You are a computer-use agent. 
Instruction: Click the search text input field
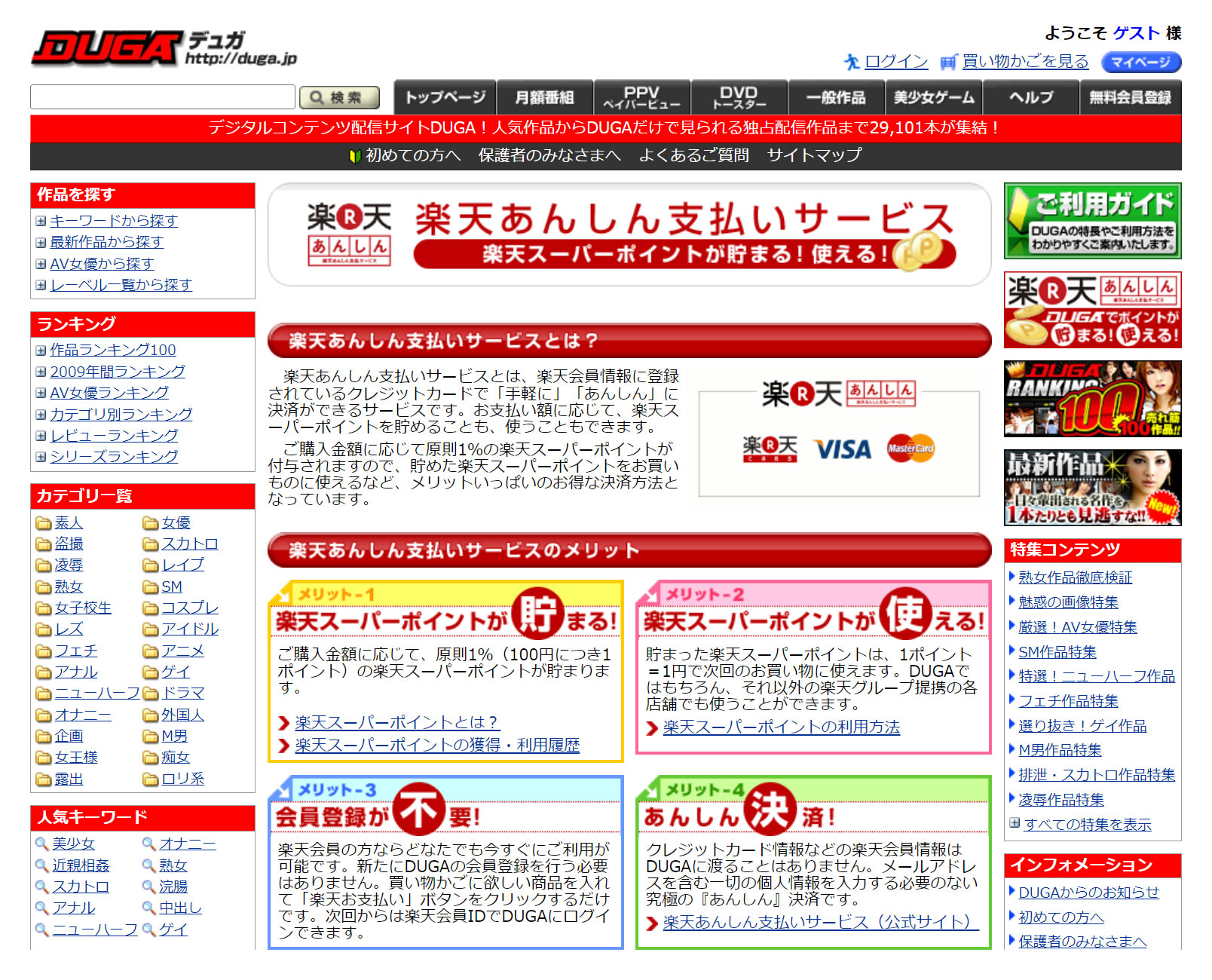click(x=163, y=97)
